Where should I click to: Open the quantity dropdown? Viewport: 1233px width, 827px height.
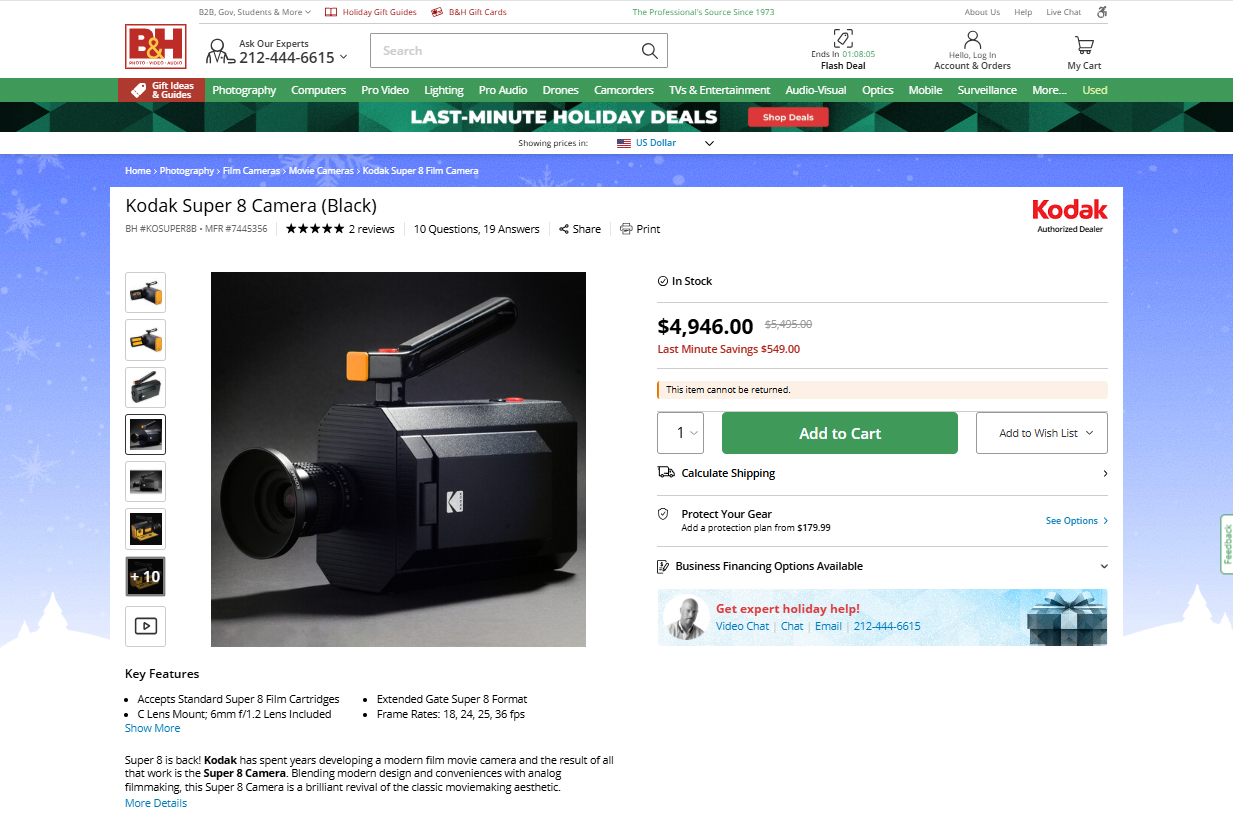pos(681,433)
